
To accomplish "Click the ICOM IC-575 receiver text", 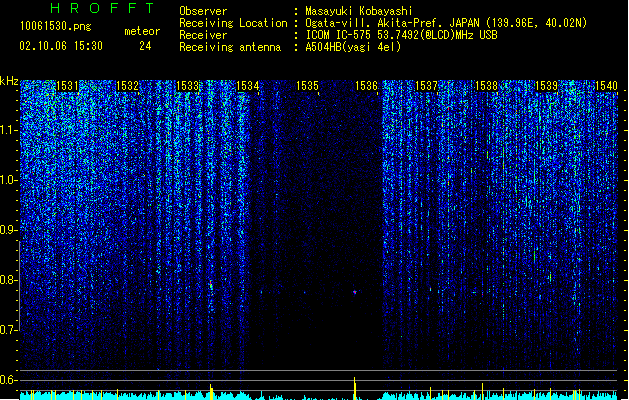I will pyautogui.click(x=401, y=35).
